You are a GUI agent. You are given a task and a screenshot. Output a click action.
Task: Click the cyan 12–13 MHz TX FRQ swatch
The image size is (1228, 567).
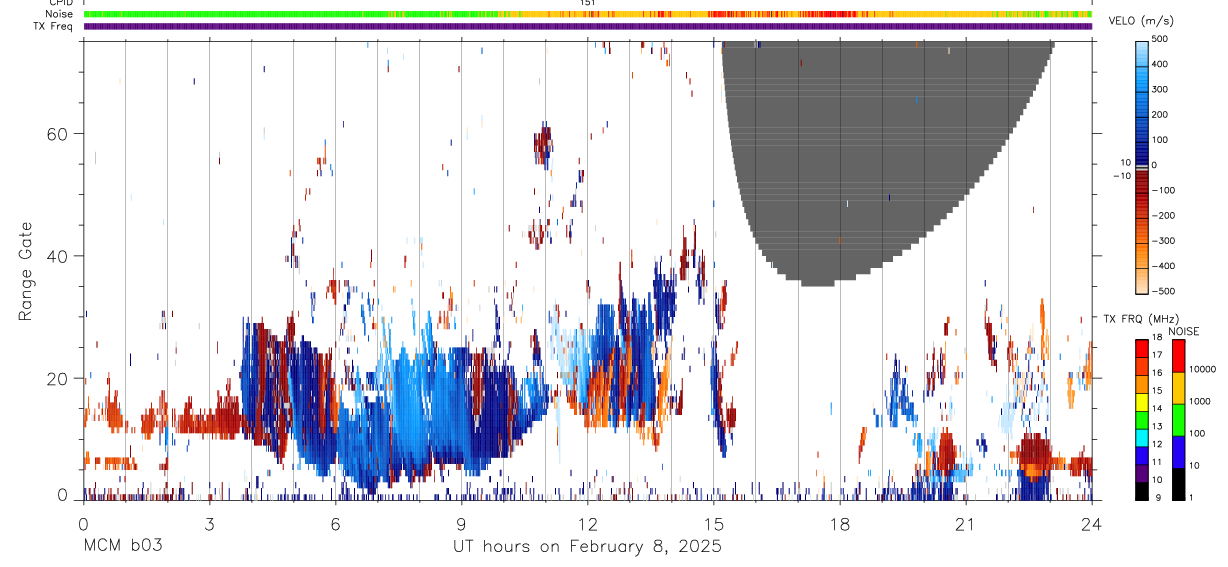click(x=1142, y=438)
